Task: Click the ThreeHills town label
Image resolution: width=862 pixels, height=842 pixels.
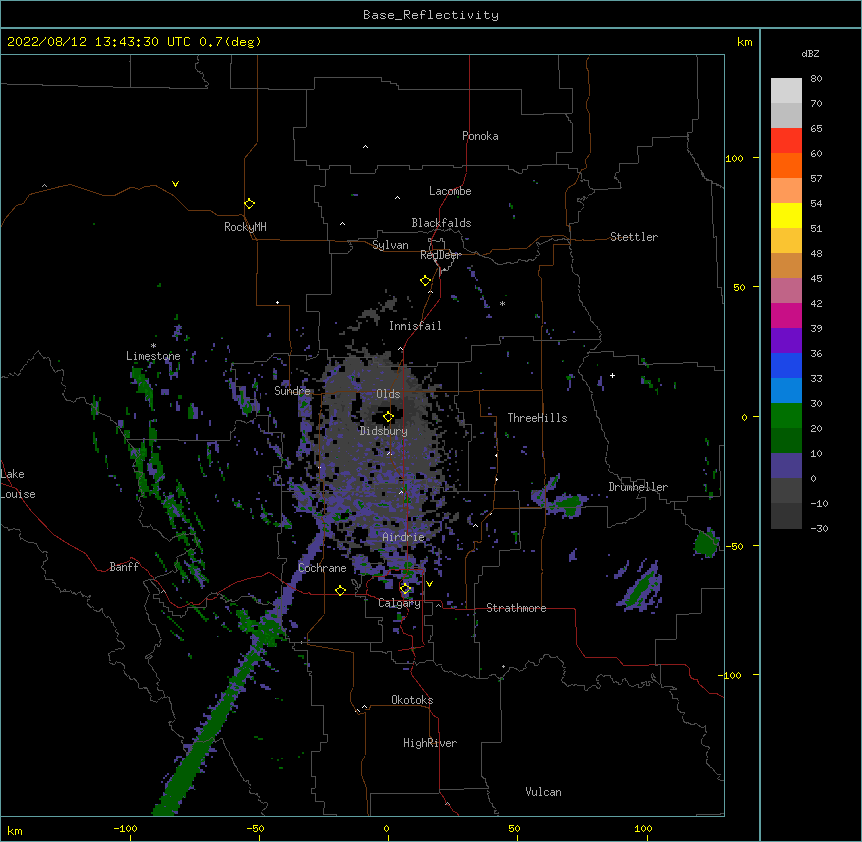Action: (537, 418)
